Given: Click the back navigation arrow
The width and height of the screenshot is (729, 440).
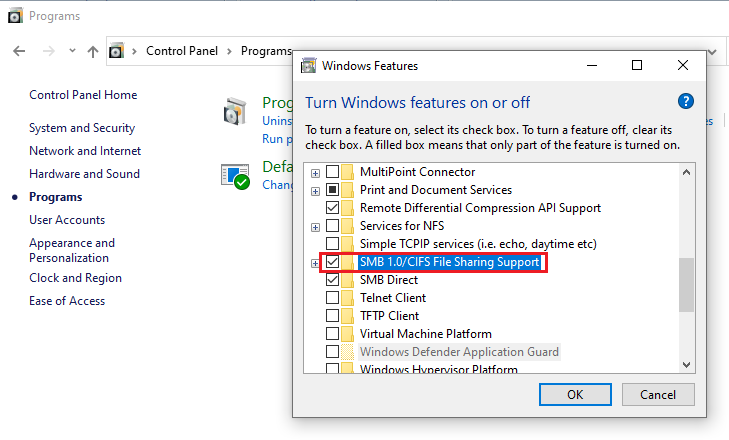Looking at the screenshot, I should (x=19, y=50).
